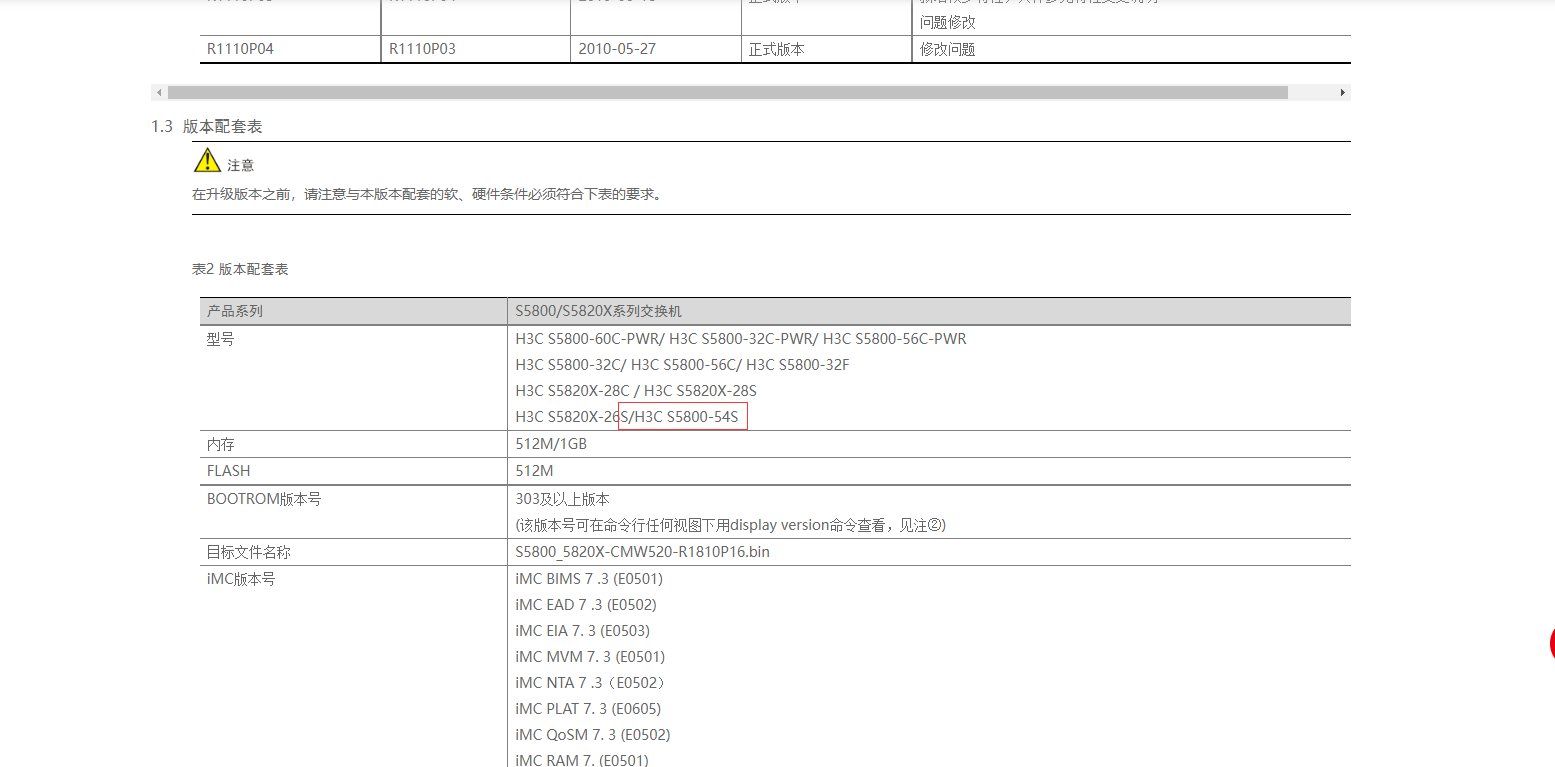Viewport: 1555px width, 767px height.
Task: Click the note mentioning display version命令
Action: 731,525
